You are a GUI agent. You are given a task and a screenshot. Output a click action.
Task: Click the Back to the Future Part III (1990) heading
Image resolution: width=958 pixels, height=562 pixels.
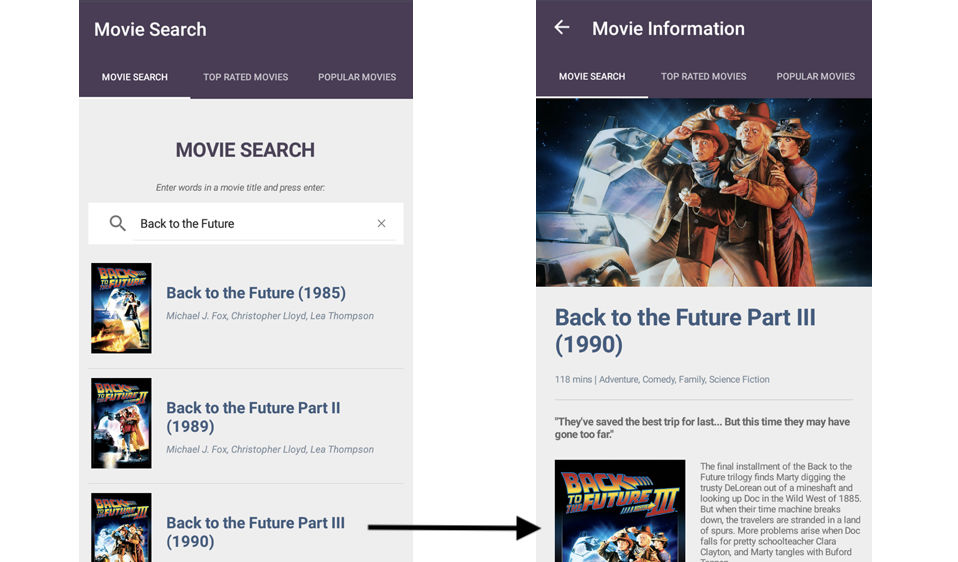point(685,330)
